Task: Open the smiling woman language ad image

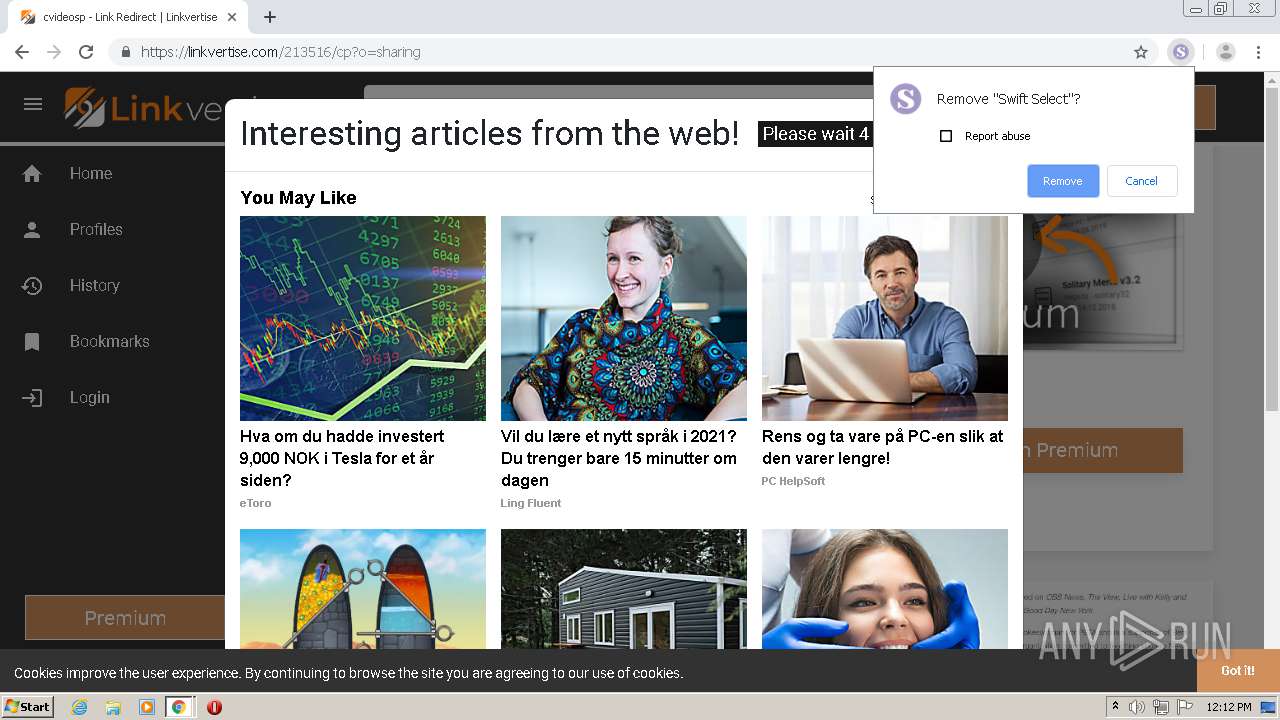Action: coord(624,318)
